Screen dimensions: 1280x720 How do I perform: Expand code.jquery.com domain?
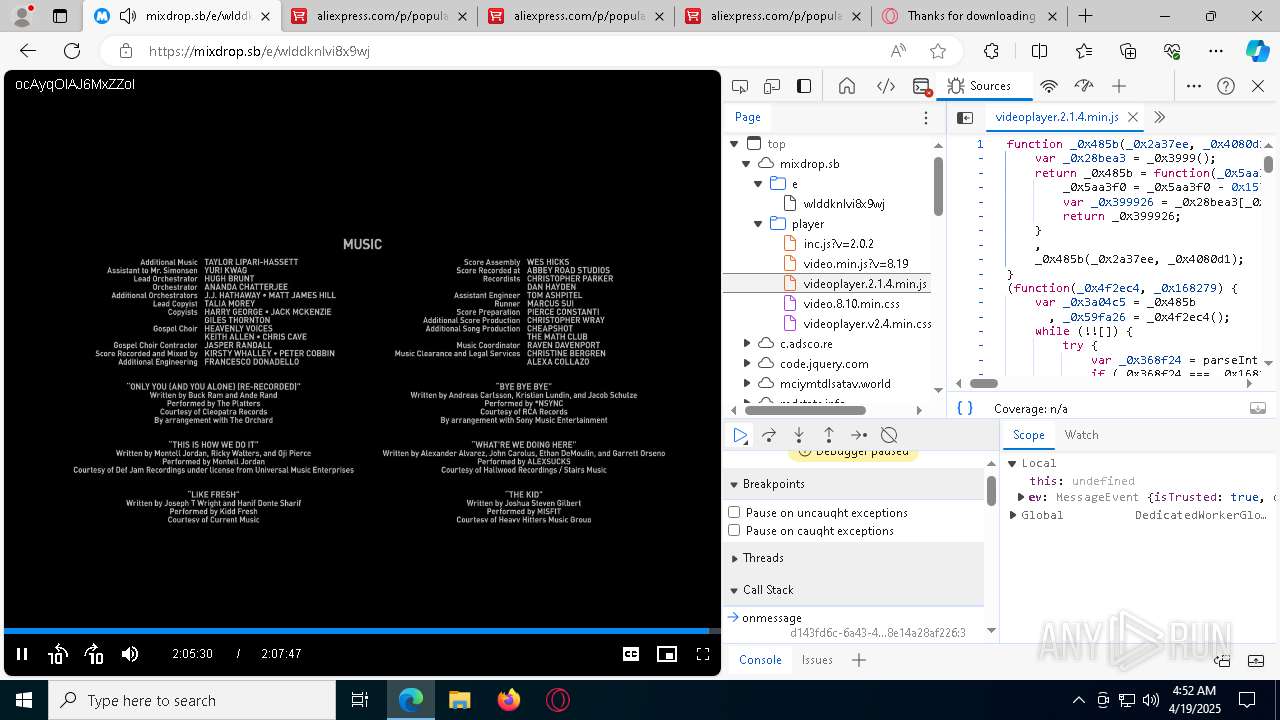(746, 363)
